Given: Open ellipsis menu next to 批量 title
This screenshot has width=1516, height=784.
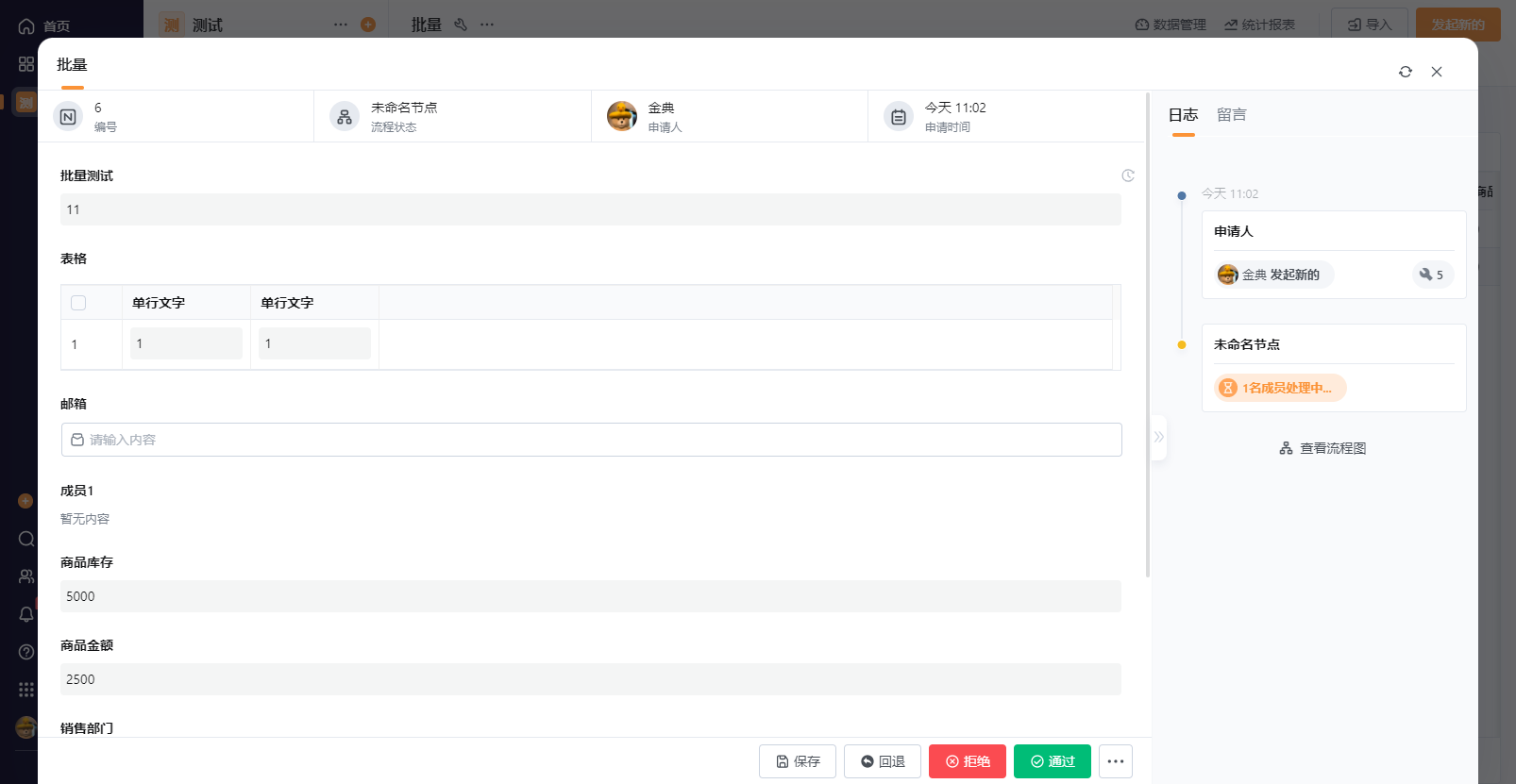Looking at the screenshot, I should click(487, 25).
